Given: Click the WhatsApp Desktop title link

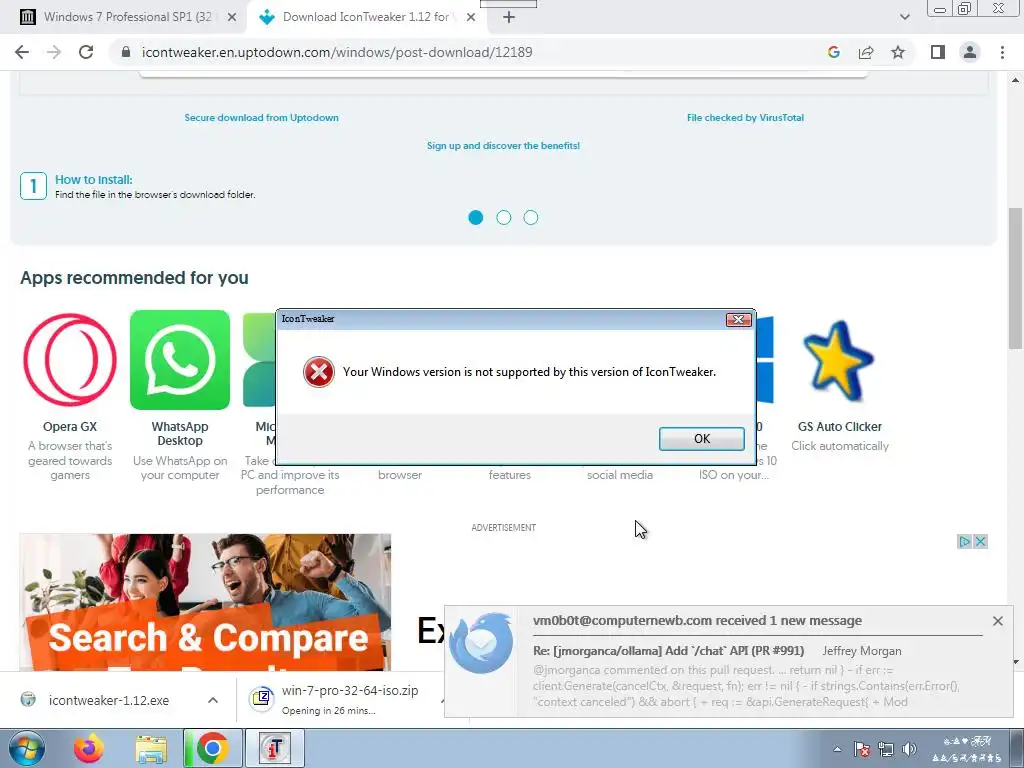Looking at the screenshot, I should pyautogui.click(x=180, y=434).
